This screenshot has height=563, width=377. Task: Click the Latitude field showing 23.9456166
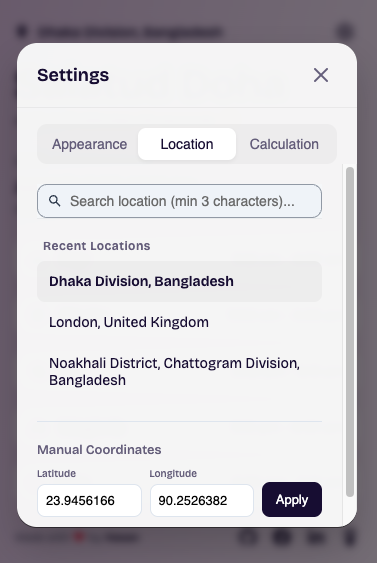coord(89,500)
